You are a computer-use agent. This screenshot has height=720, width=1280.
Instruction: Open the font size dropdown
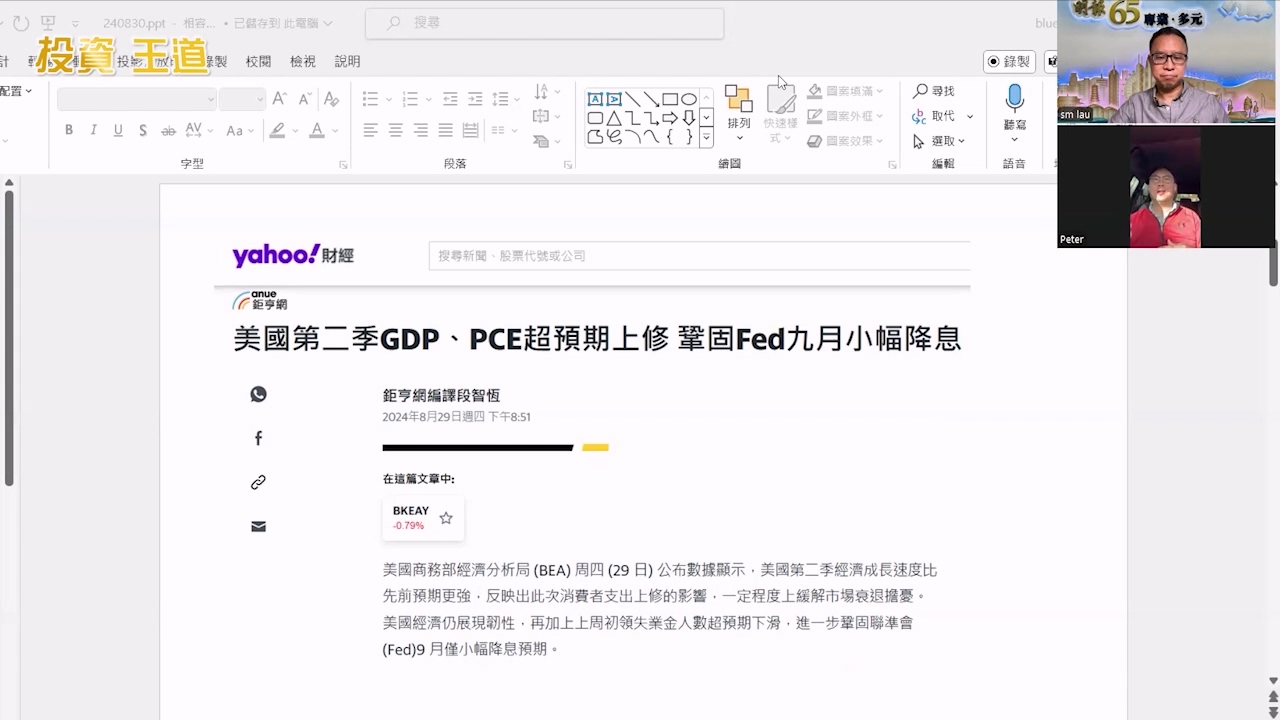(258, 99)
